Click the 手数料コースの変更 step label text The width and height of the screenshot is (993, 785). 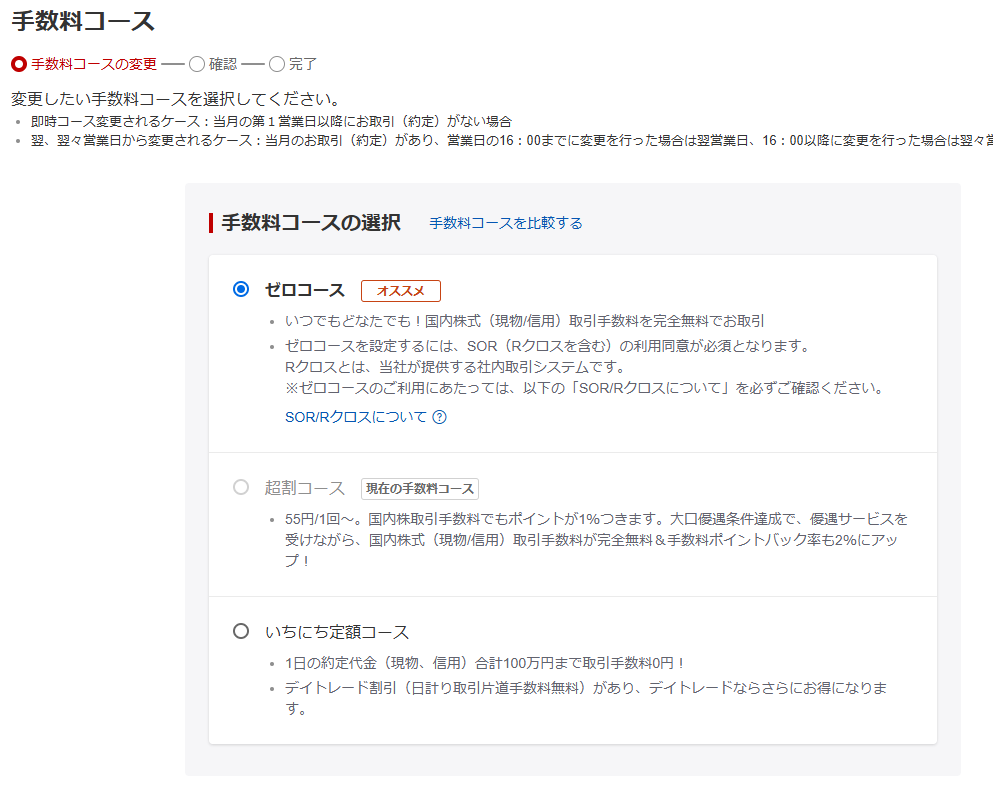click(94, 64)
